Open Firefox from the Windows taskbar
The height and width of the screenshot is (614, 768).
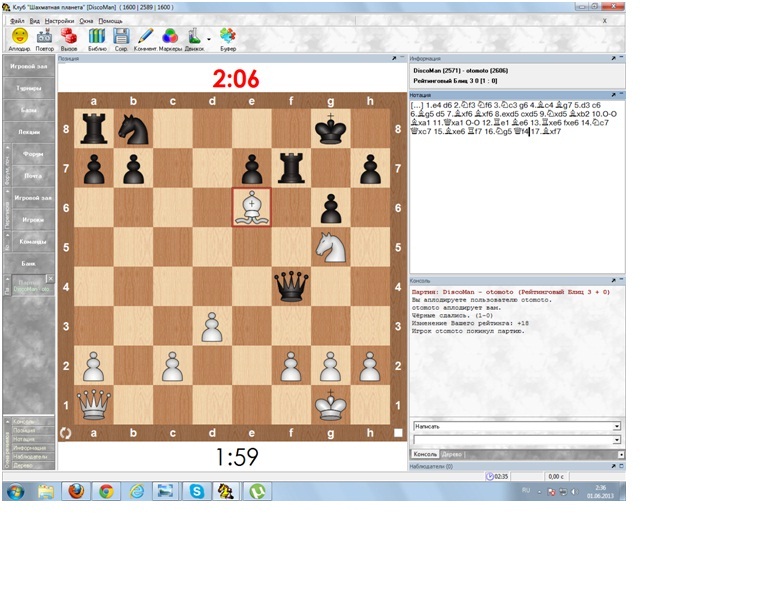(x=76, y=491)
